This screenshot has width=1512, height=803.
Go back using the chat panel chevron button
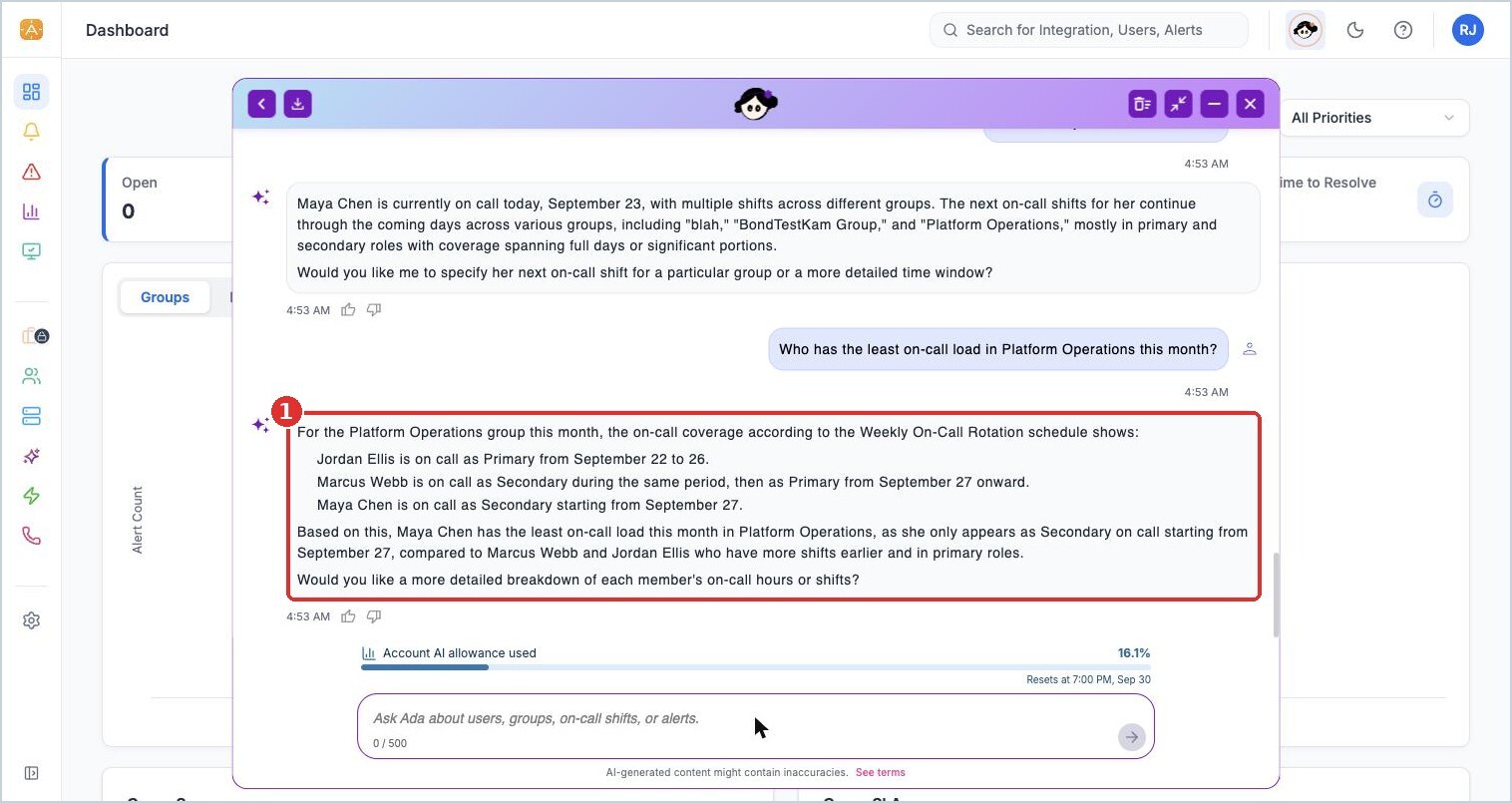pyautogui.click(x=261, y=104)
